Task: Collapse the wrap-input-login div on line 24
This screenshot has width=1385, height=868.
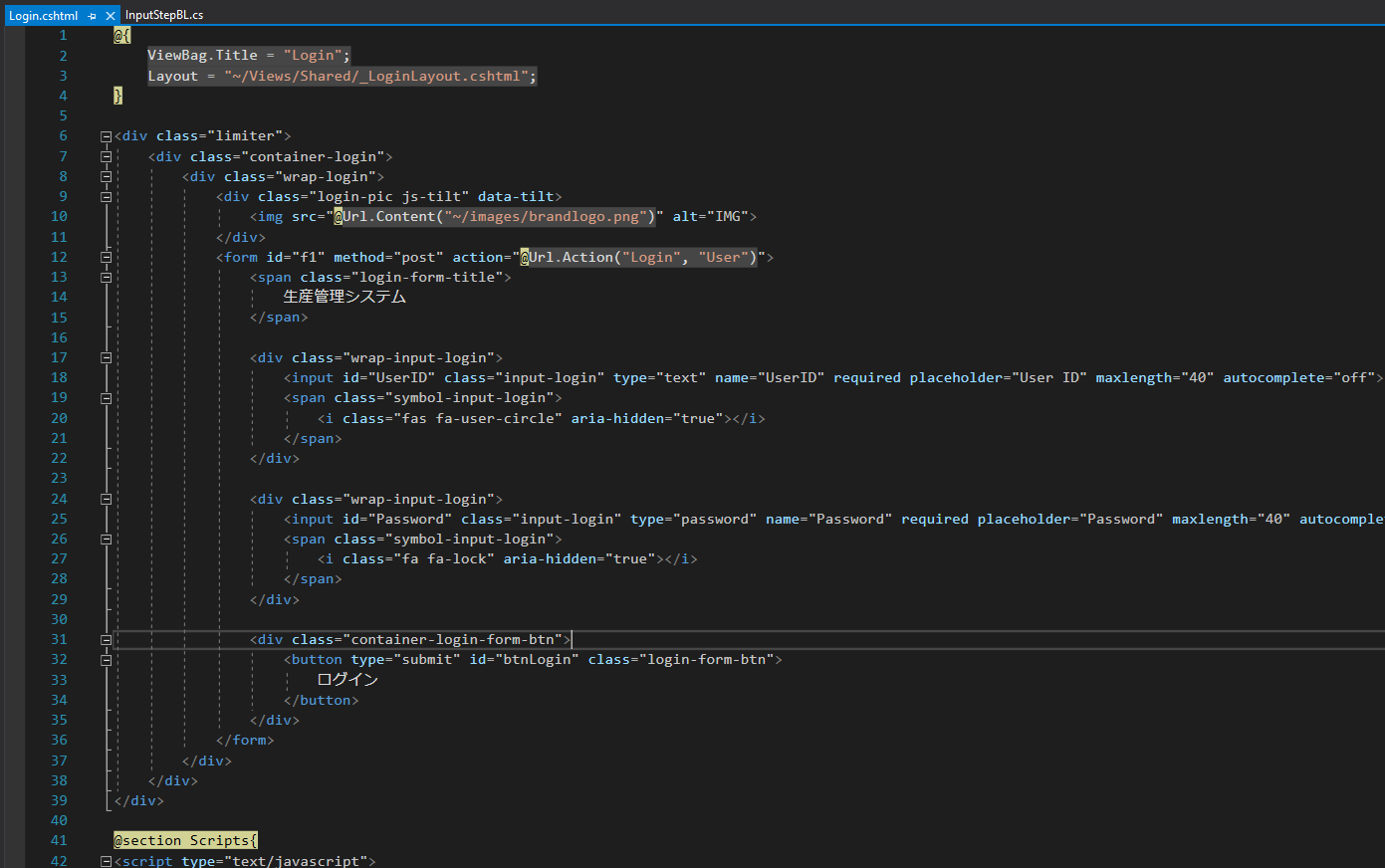Action: tap(106, 499)
